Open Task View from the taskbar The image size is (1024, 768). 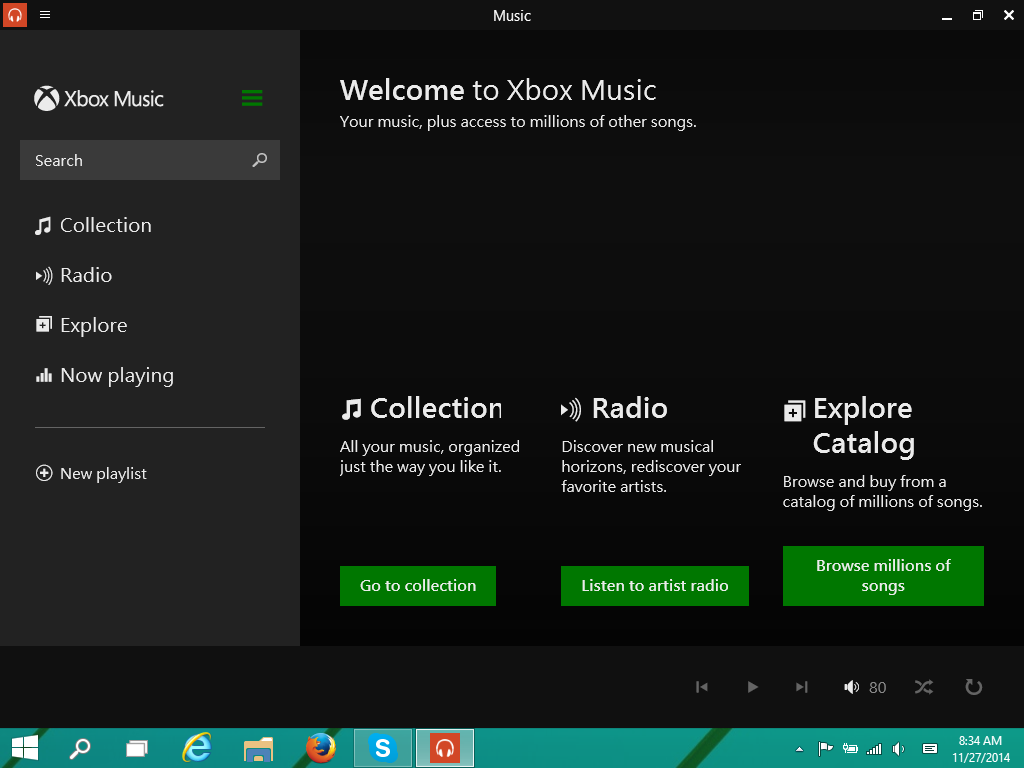click(x=136, y=748)
